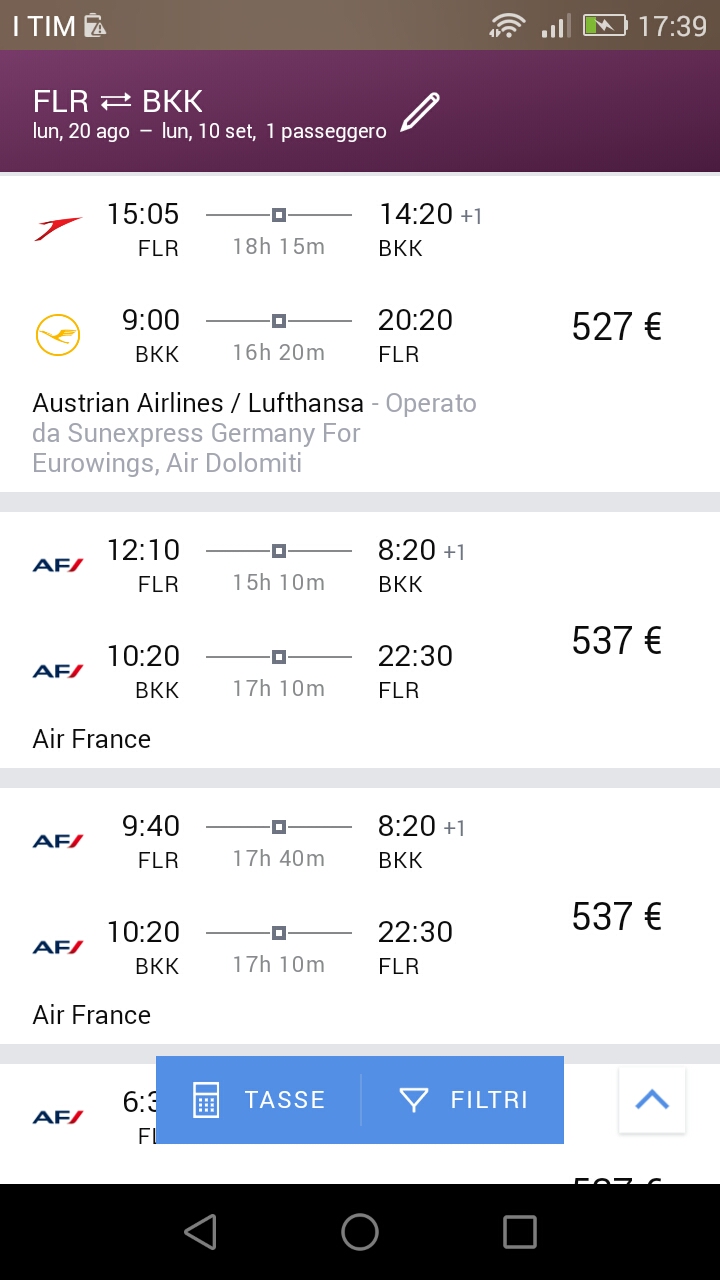Tap the Austrian Airlines / Lufthansa operator text
Image resolution: width=720 pixels, height=1280 pixels.
click(x=198, y=404)
